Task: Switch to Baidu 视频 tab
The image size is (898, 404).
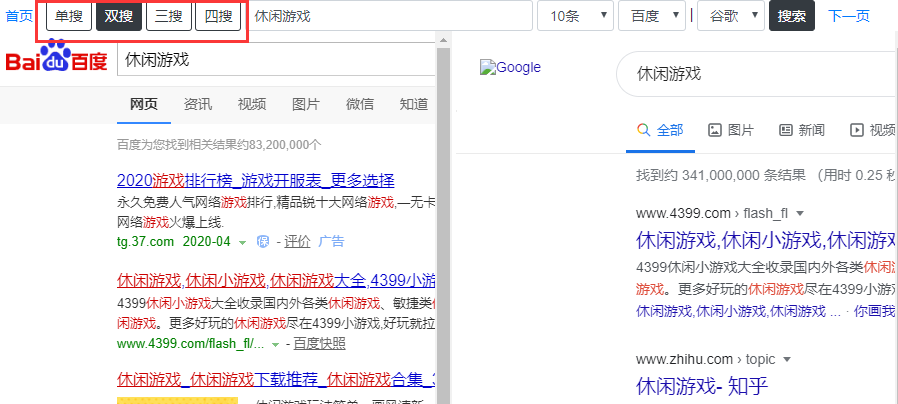Action: (252, 104)
